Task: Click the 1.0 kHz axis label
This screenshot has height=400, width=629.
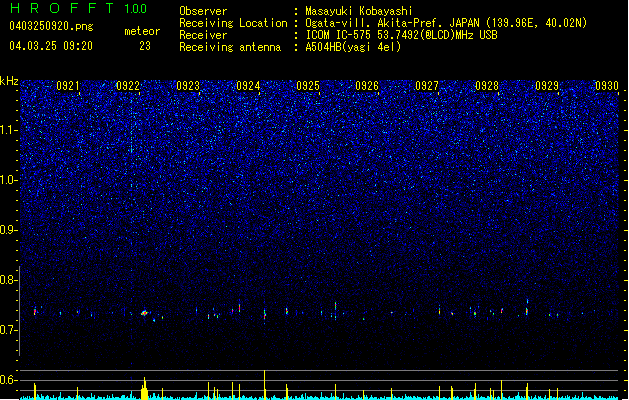Action: tap(9, 180)
